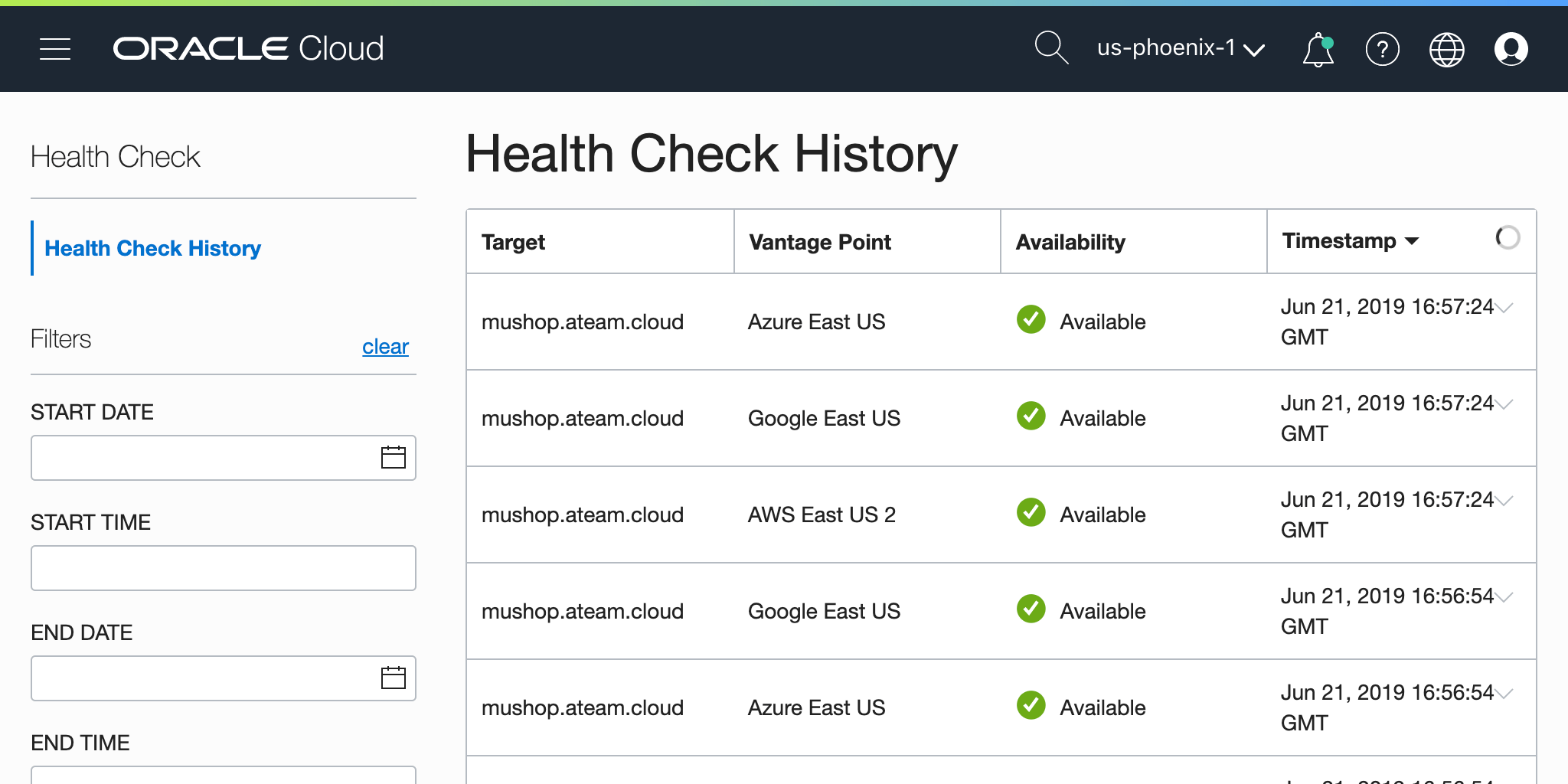Open Start Date calendar picker icon
Viewport: 1568px width, 784px height.
(393, 458)
